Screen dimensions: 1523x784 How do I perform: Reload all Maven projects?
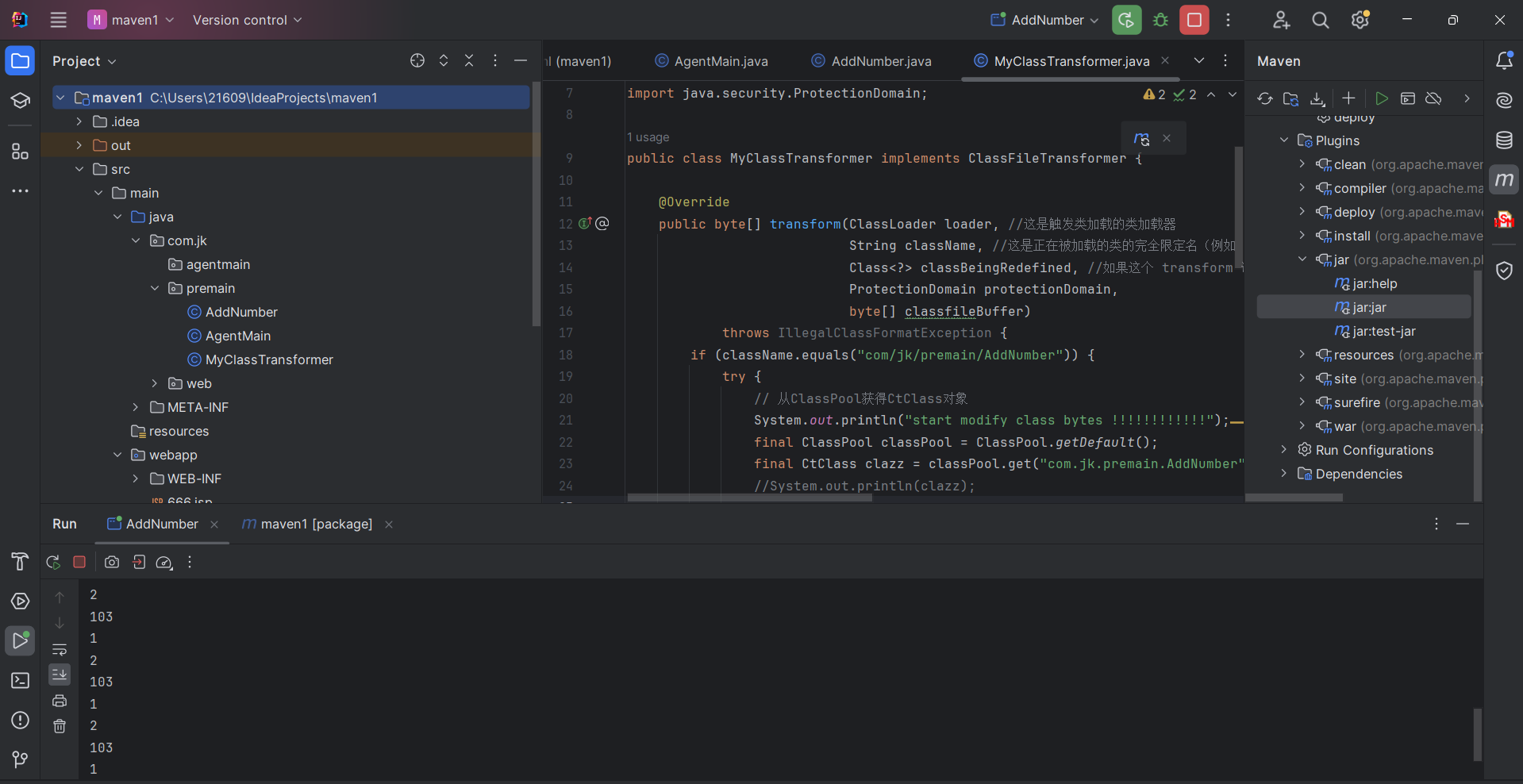(x=1265, y=98)
